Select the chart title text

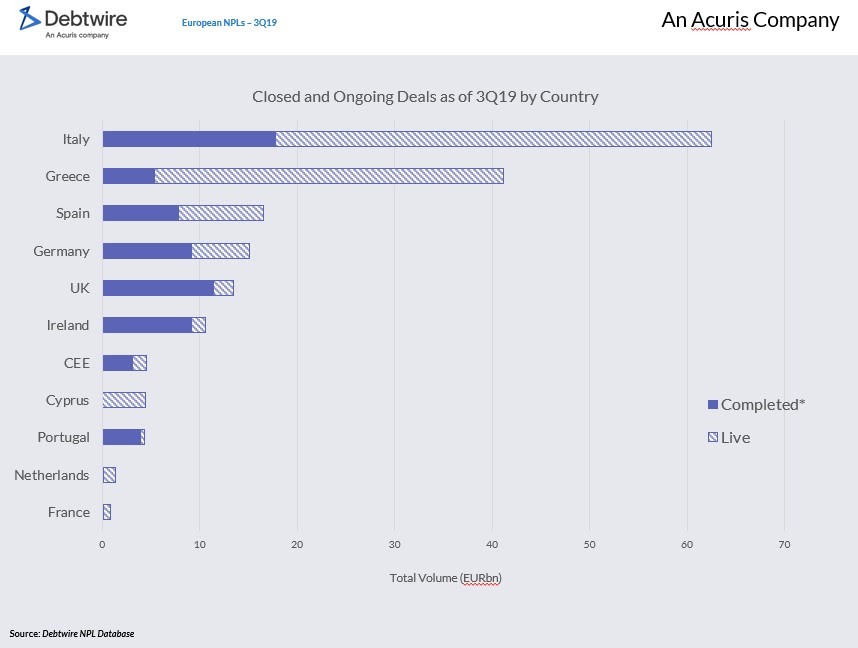click(x=425, y=97)
